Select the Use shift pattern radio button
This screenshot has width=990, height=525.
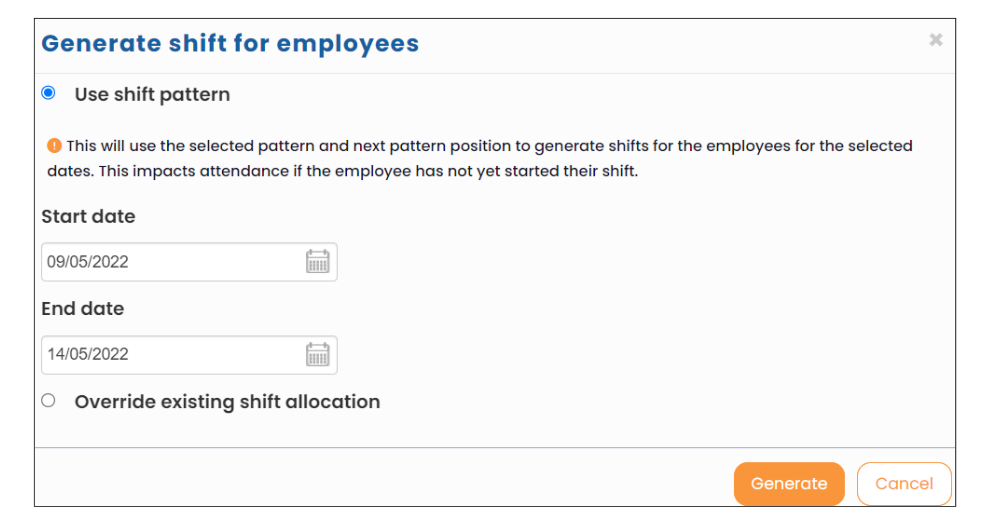pos(49,93)
